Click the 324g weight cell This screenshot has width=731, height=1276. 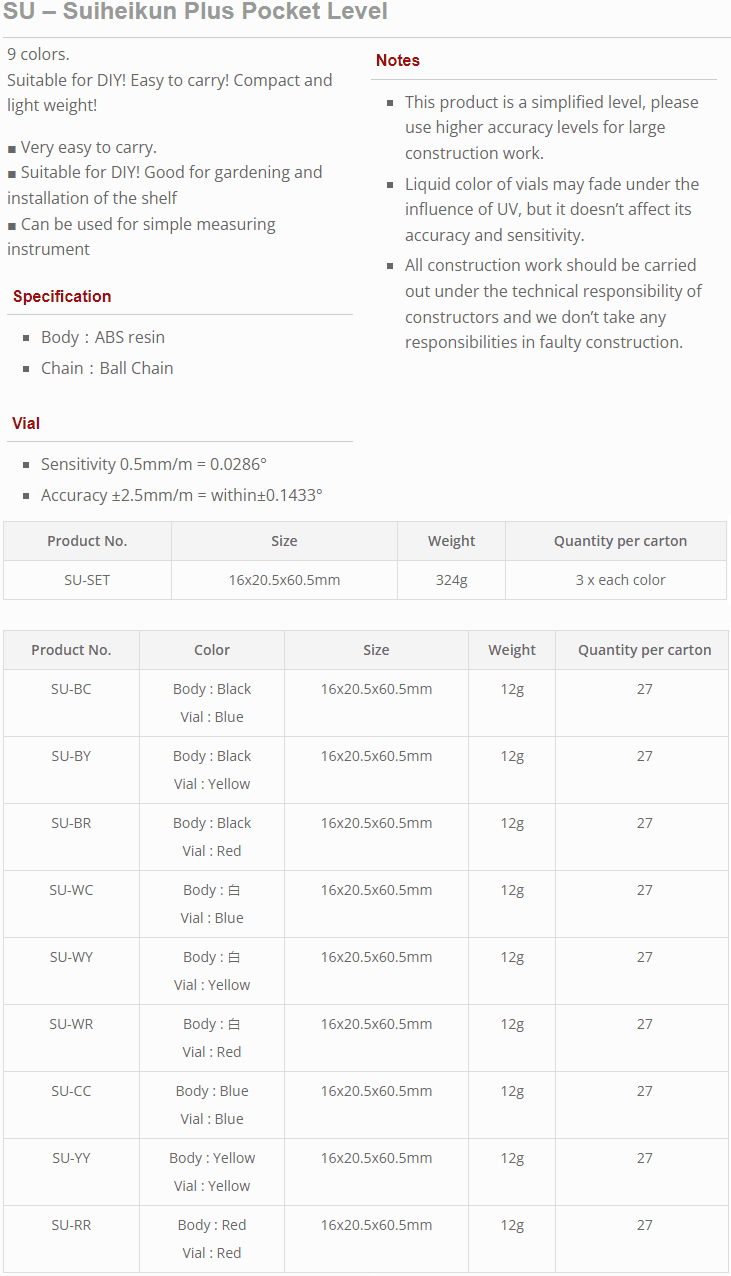452,580
